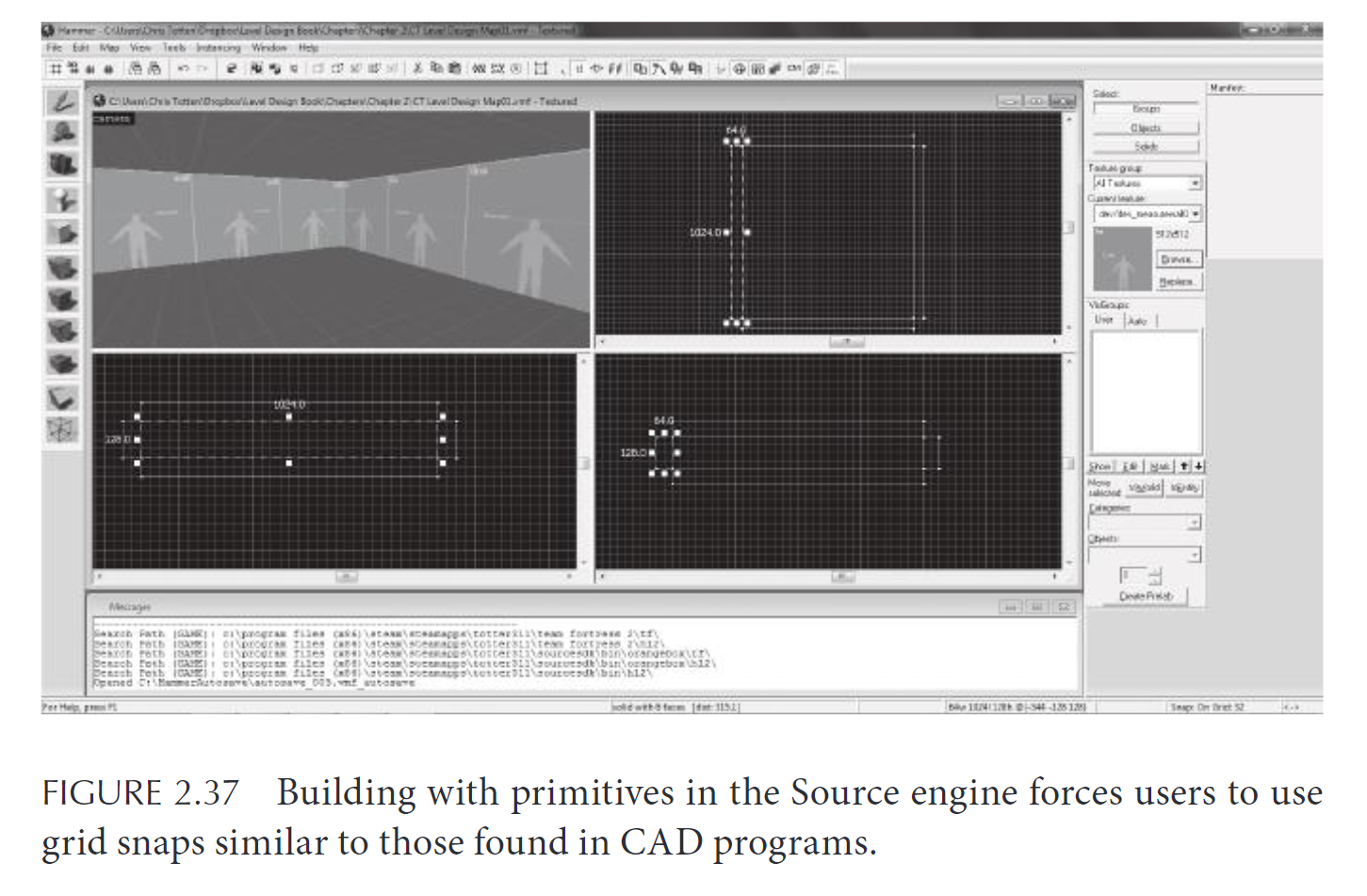Click the VisGroups Mark button

1160,466
